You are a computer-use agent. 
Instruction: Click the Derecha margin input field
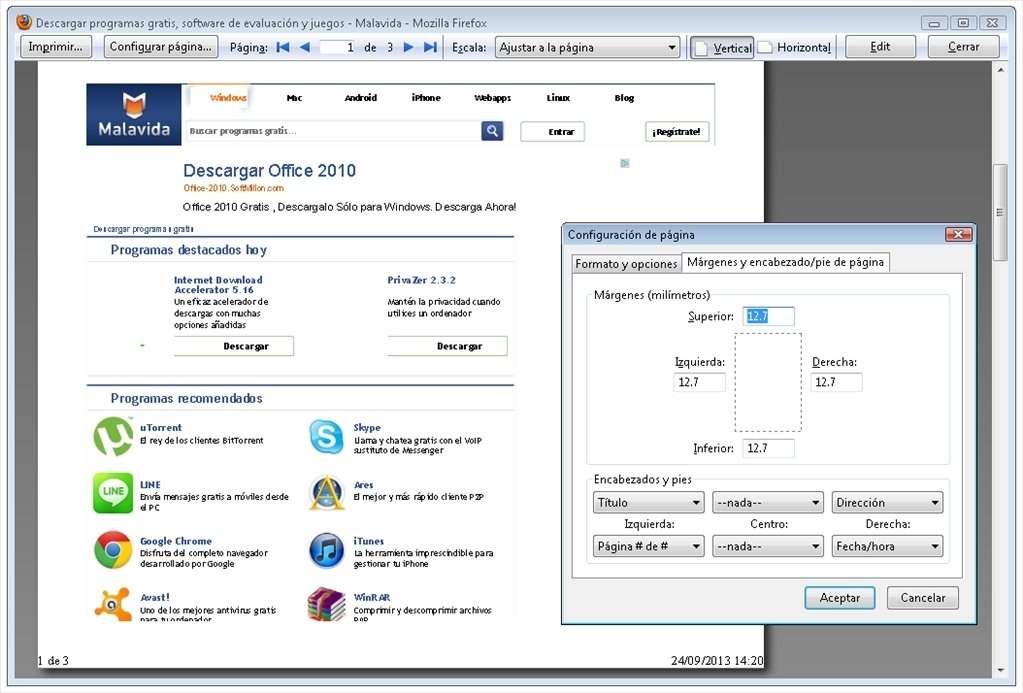pos(836,382)
